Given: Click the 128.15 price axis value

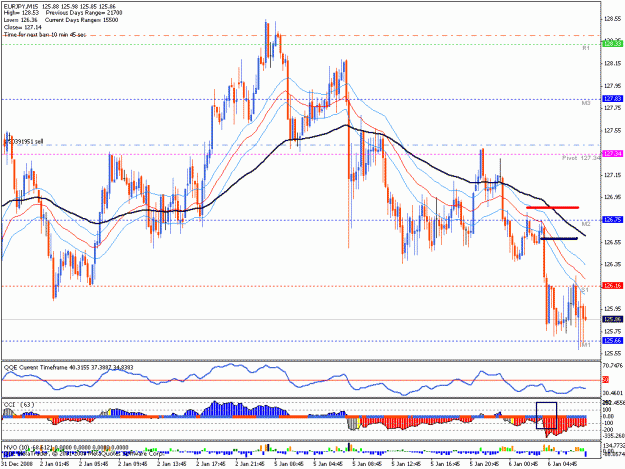Looking at the screenshot, I should pyautogui.click(x=613, y=63).
